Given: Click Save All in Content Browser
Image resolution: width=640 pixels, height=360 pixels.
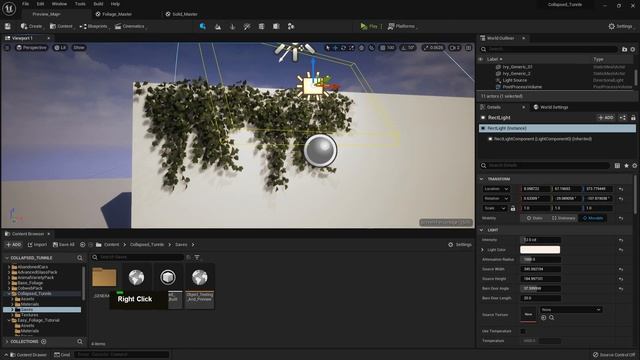Looking at the screenshot, I should (64, 245).
